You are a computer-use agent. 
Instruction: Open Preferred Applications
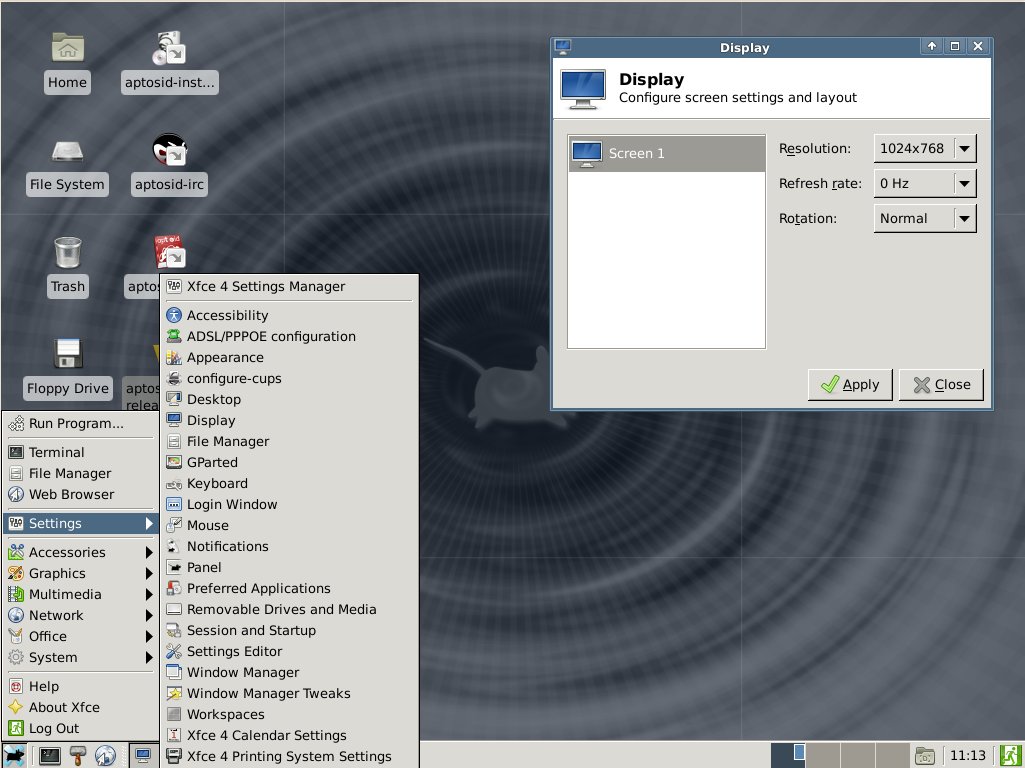click(289, 588)
